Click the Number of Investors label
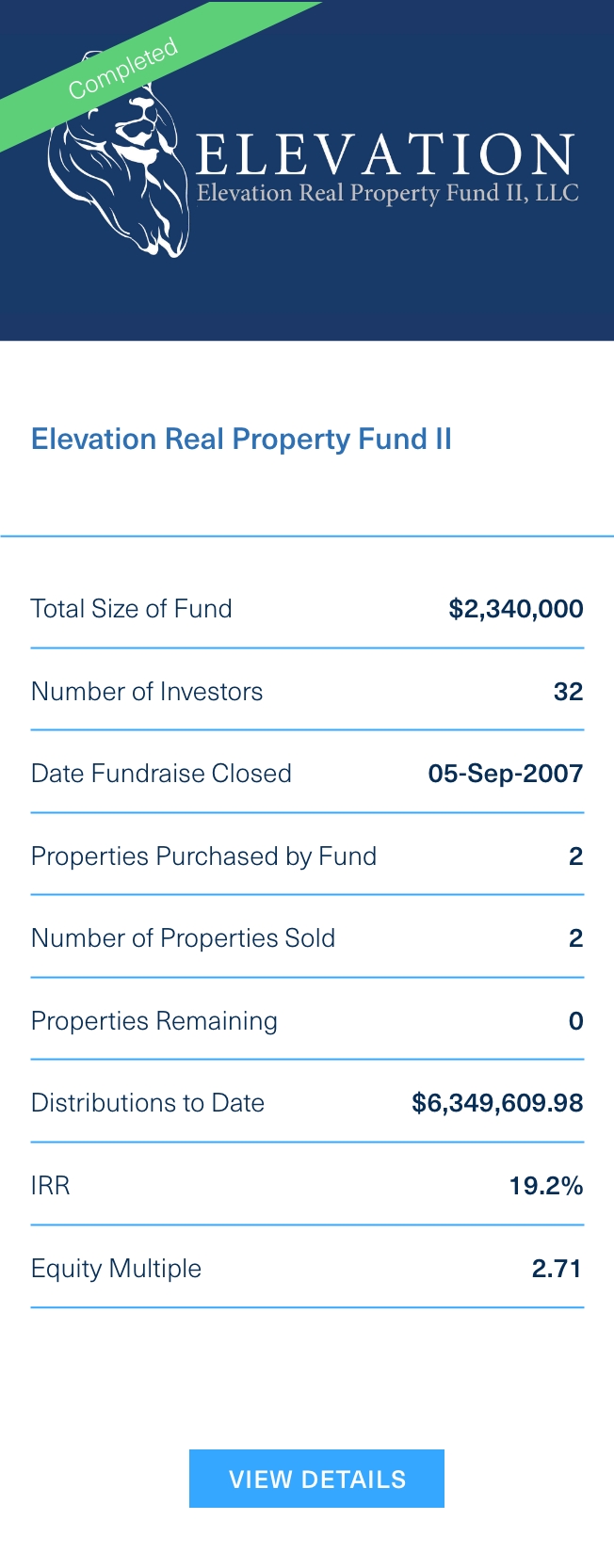The image size is (614, 1568). (x=147, y=692)
